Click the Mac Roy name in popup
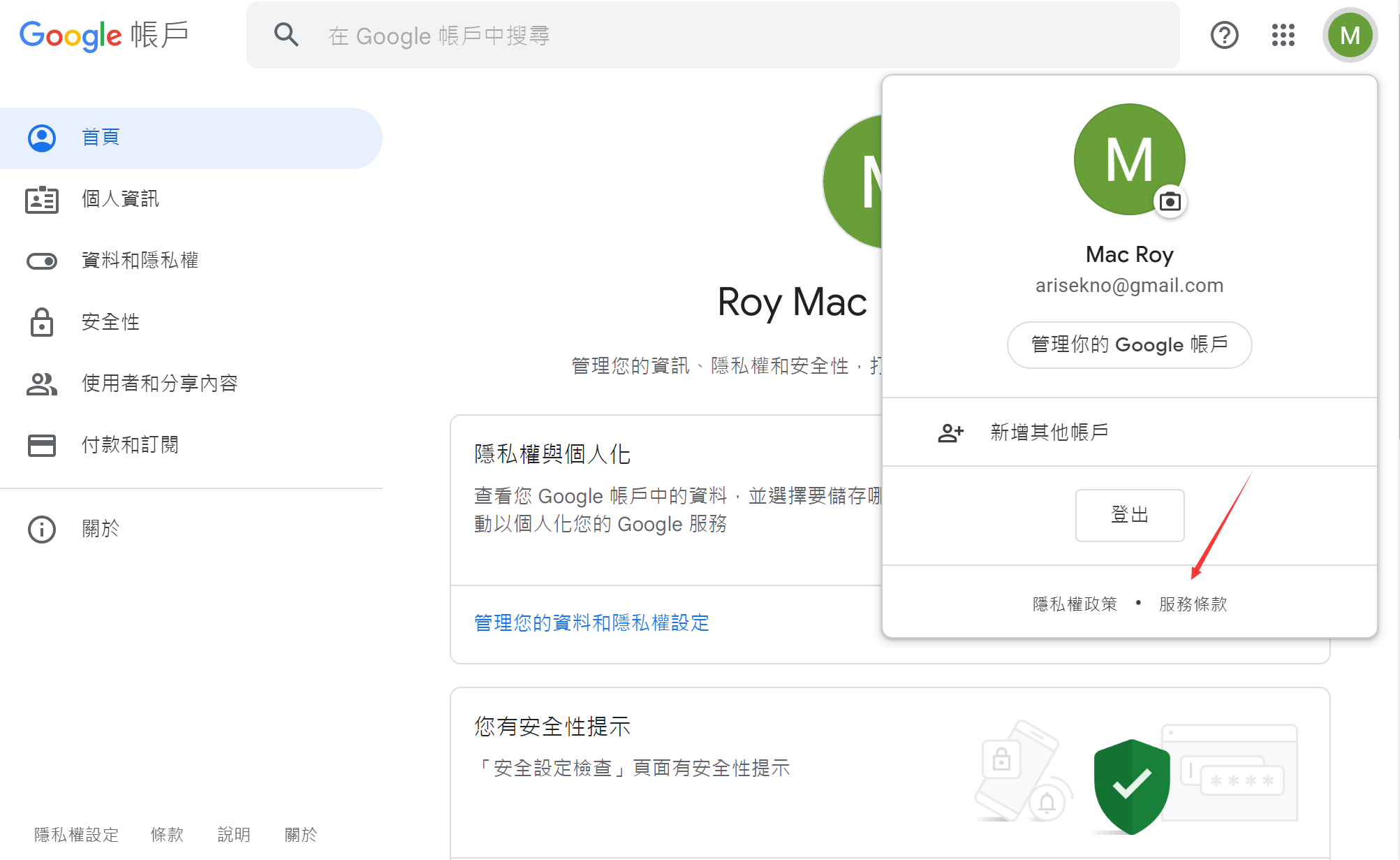Screen dimensions: 1400x860 [x=1129, y=254]
